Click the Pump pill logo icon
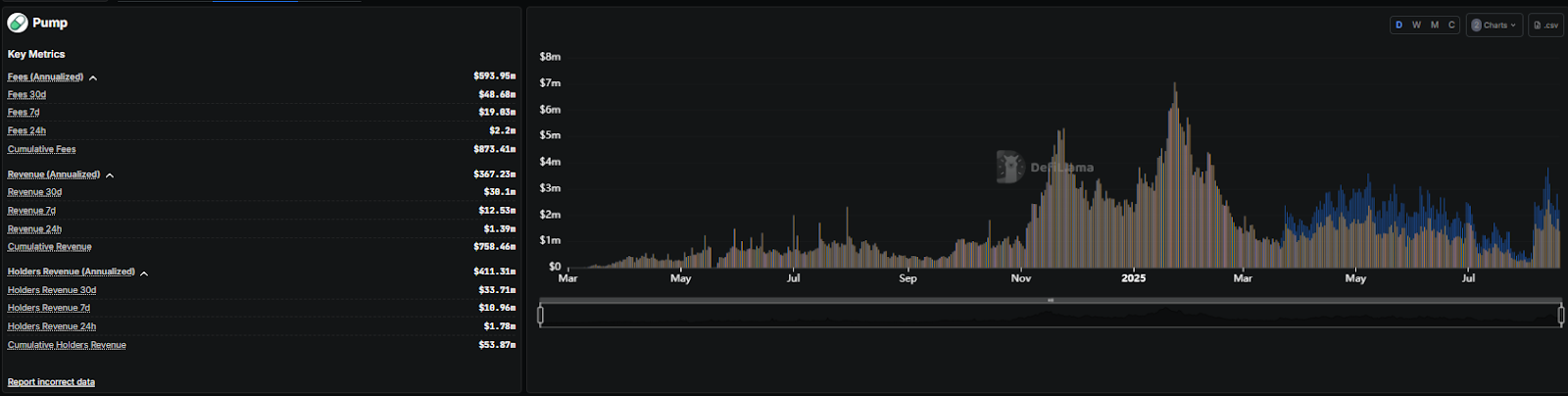Viewport: 1568px width, 396px height. coord(18,23)
